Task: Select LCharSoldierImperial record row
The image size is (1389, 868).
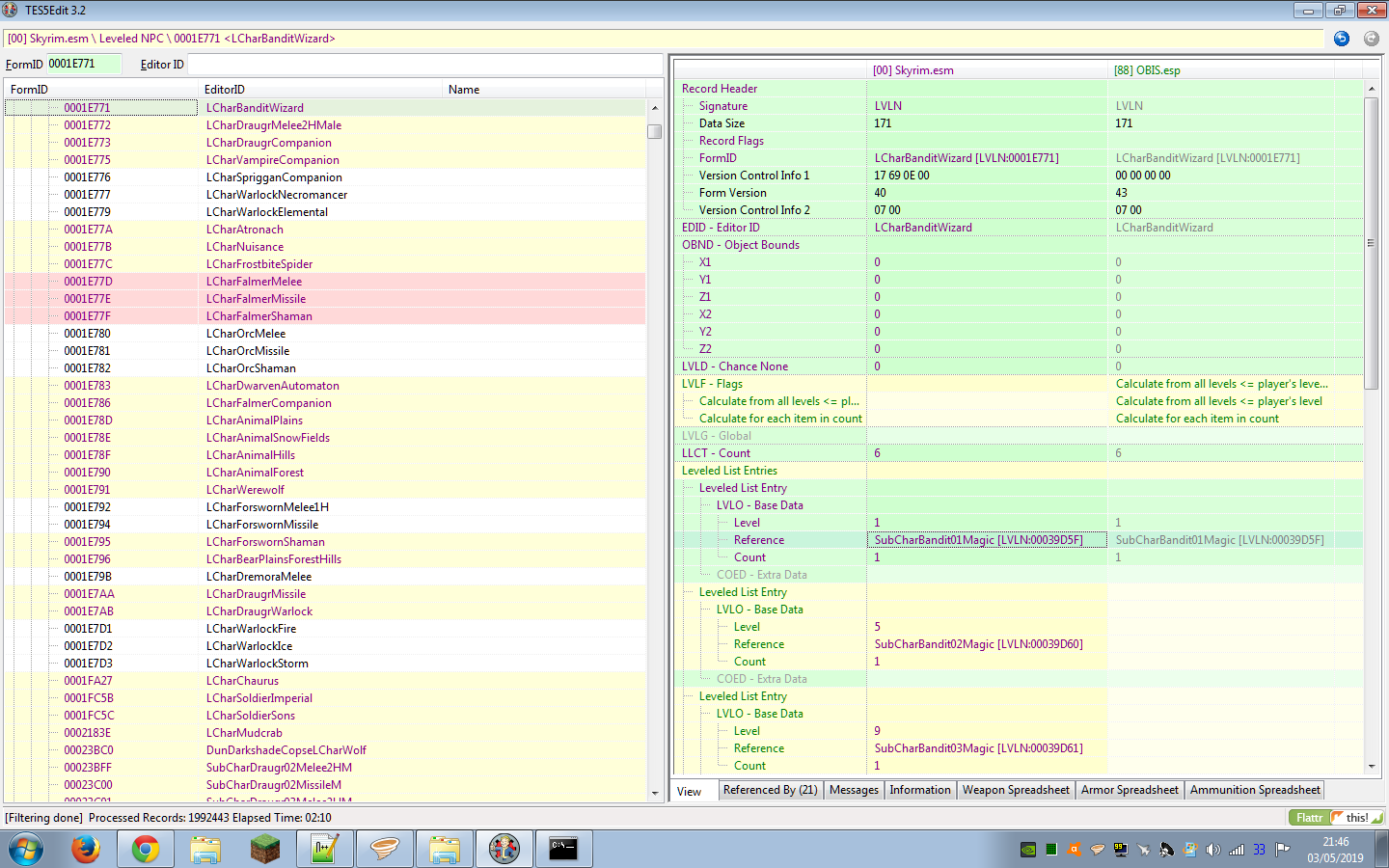Action: [325, 698]
